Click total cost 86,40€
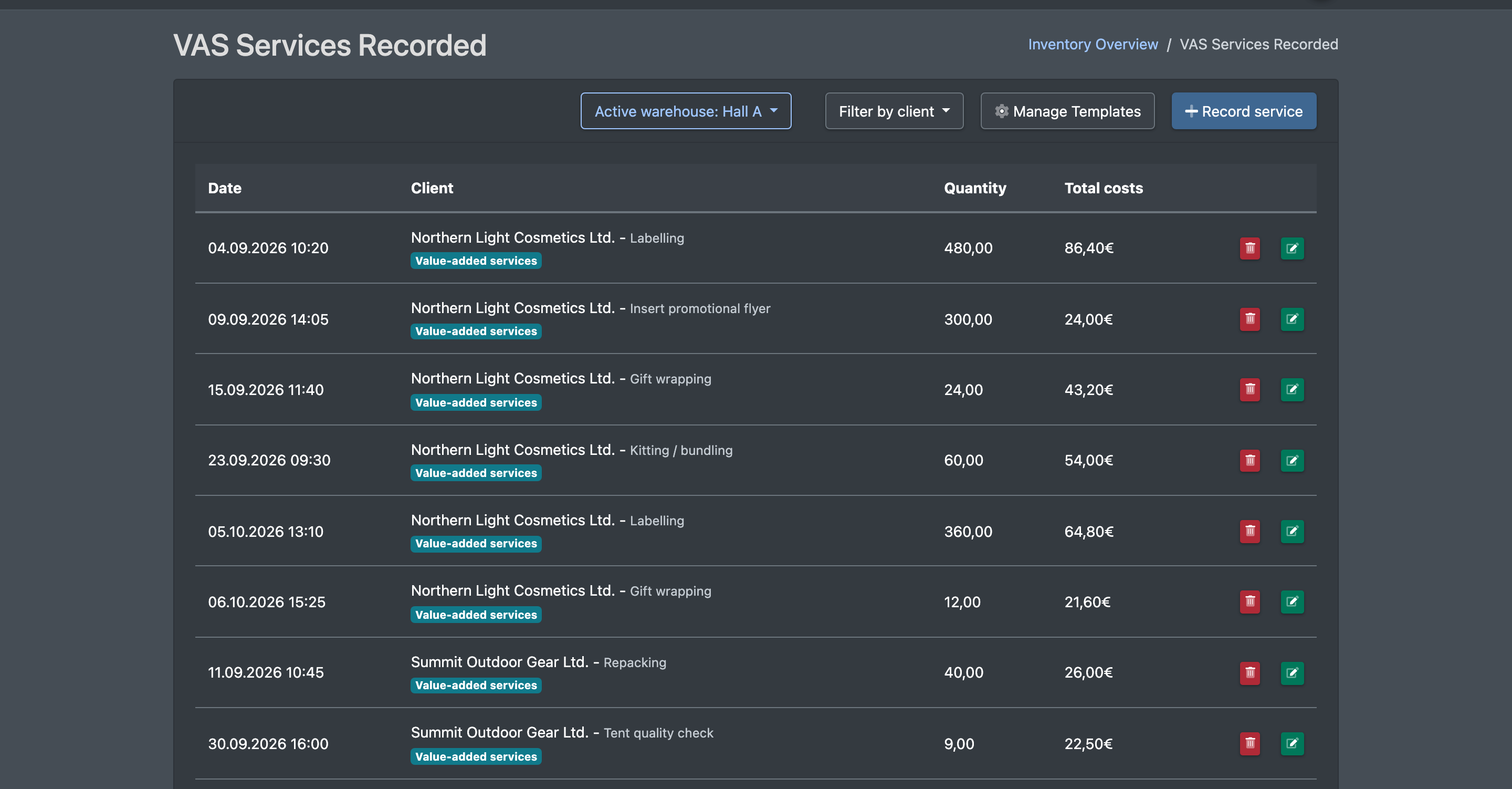1512x789 pixels. click(x=1089, y=248)
